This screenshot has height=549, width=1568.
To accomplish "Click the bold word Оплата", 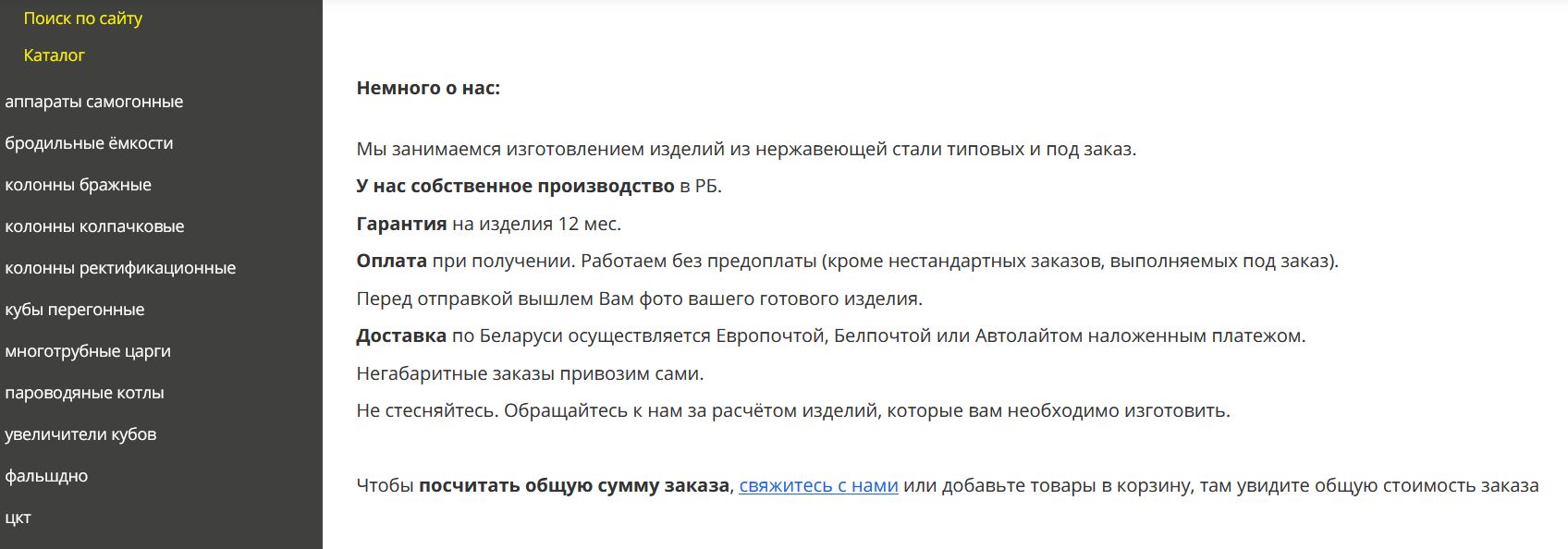I will (x=392, y=261).
